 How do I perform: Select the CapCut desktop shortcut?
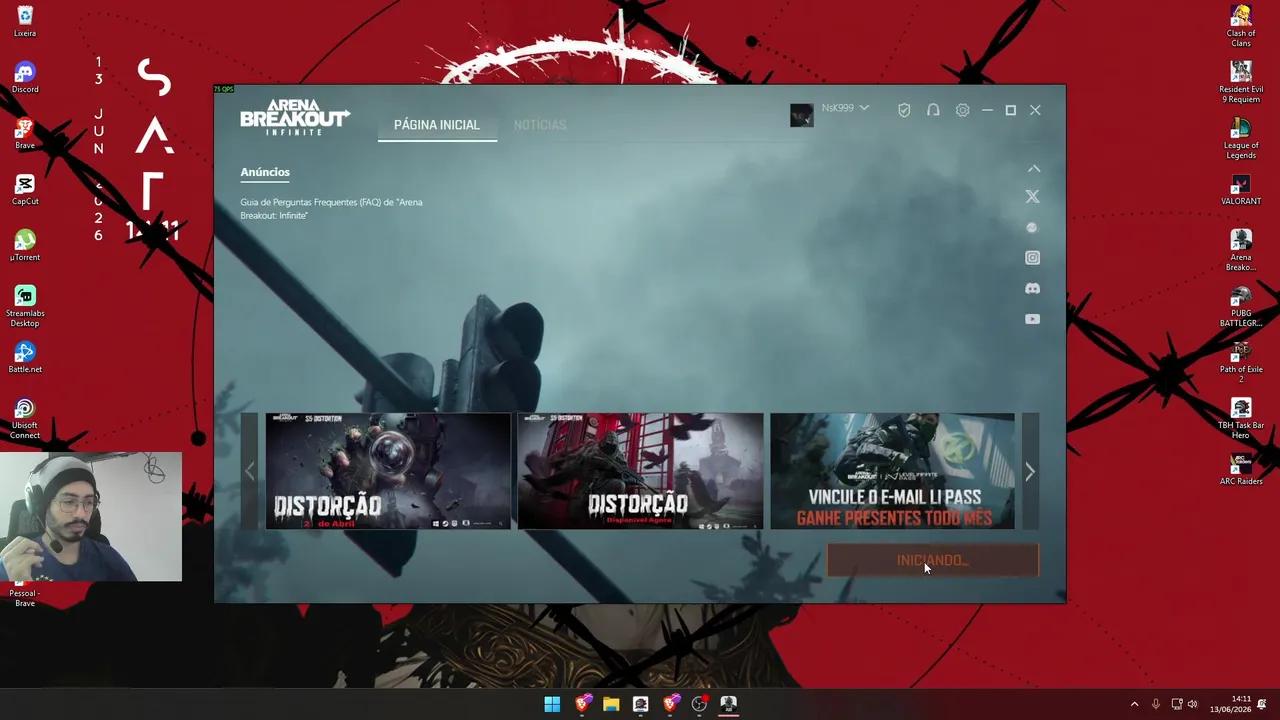(25, 190)
